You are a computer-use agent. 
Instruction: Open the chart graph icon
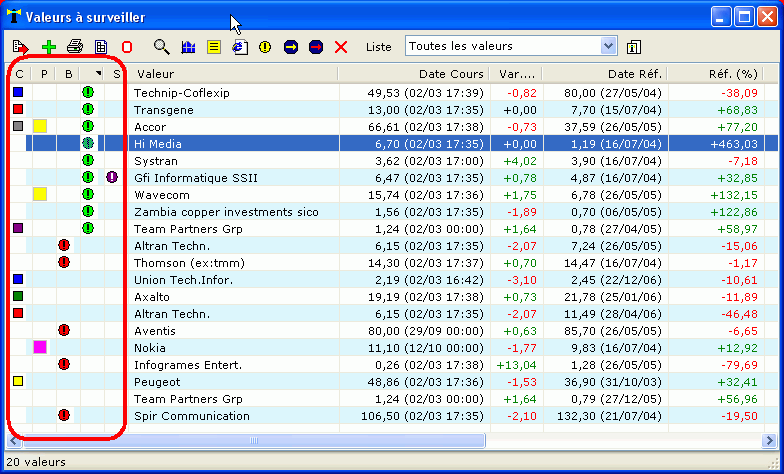pos(188,47)
